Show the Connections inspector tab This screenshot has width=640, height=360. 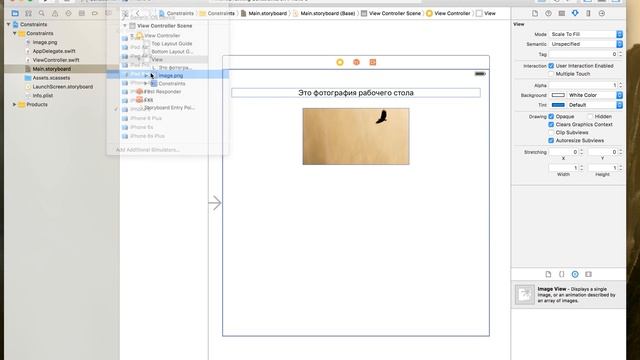(602, 13)
